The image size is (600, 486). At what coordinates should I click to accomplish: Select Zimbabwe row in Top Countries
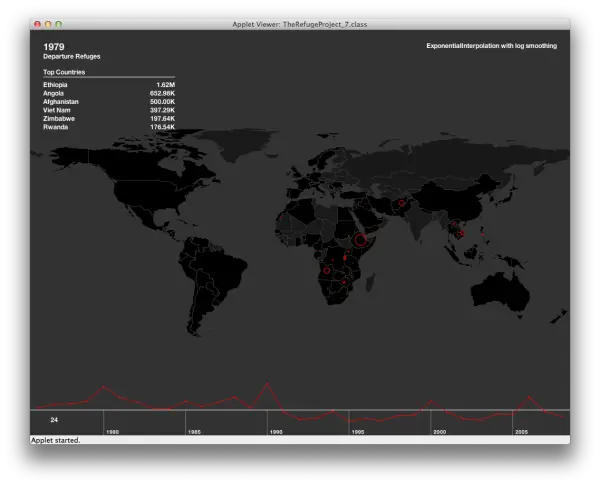pyautogui.click(x=109, y=119)
